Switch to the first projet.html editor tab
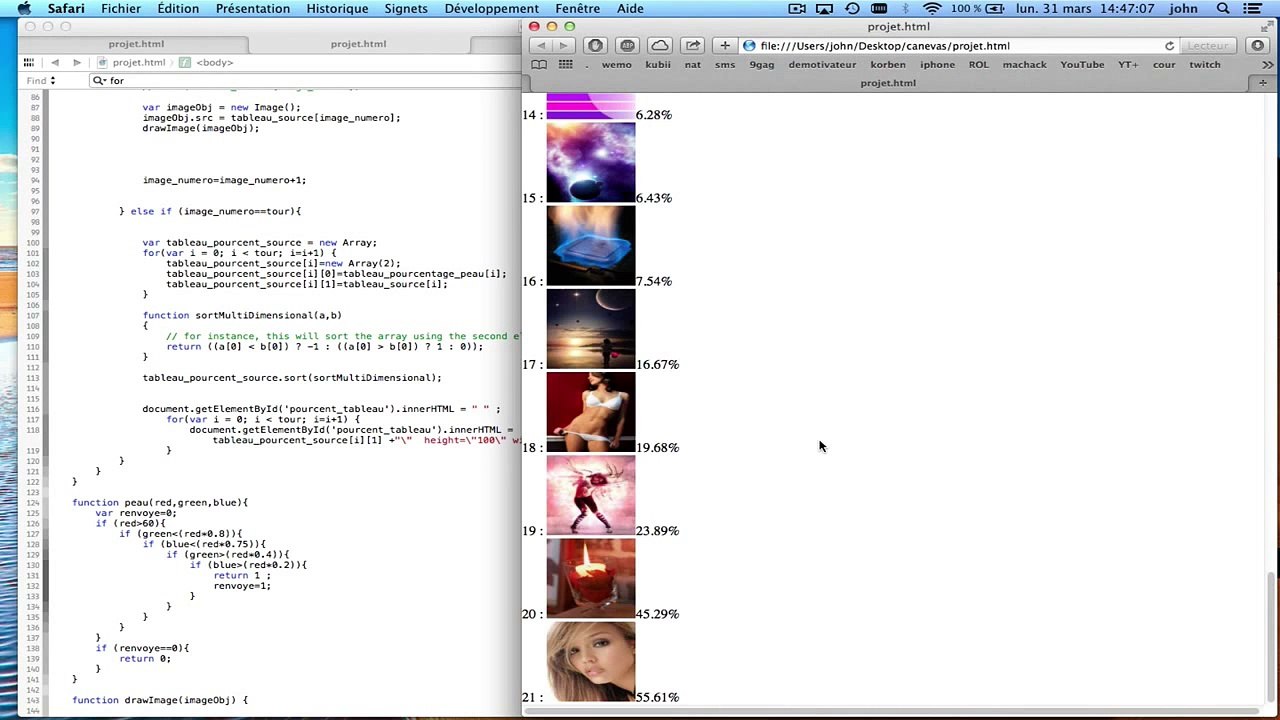Viewport: 1280px width, 720px height. [x=136, y=44]
